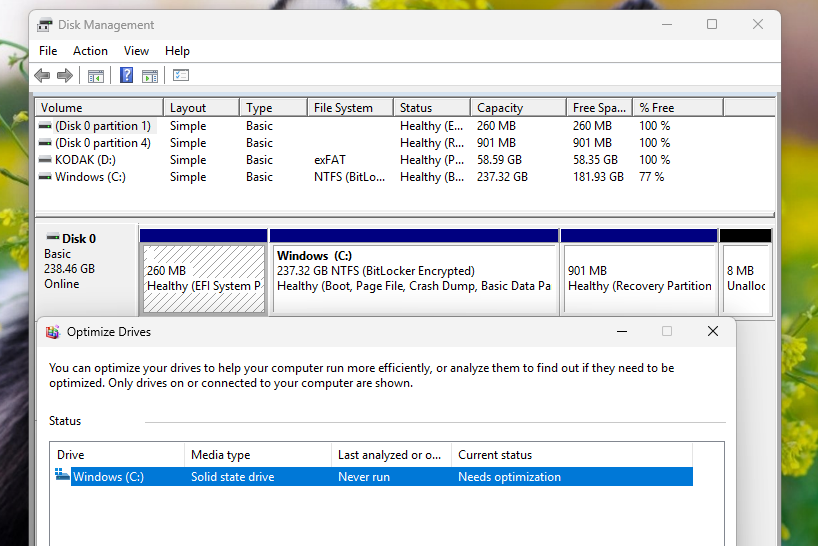
Task: Select KODAK (D:) volume name
Action: (86, 160)
